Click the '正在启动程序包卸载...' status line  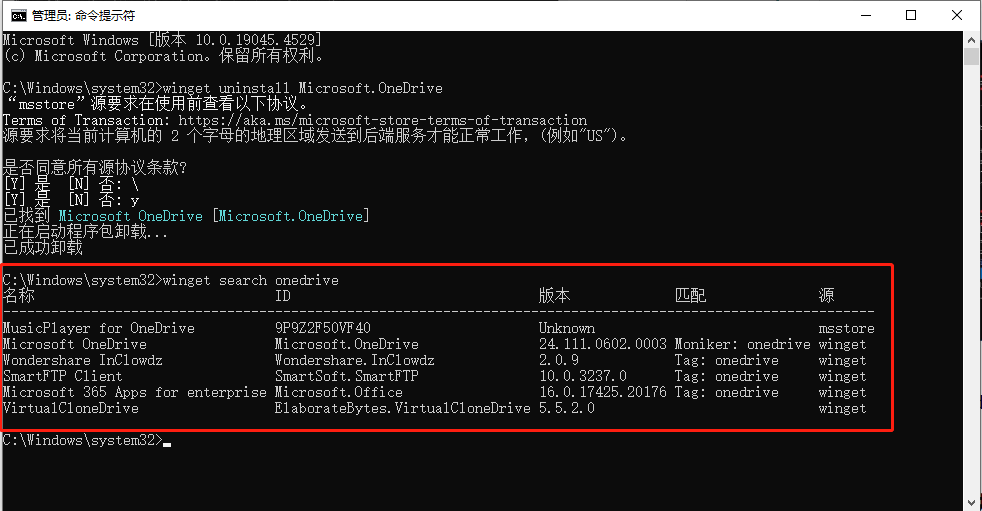[x=85, y=232]
